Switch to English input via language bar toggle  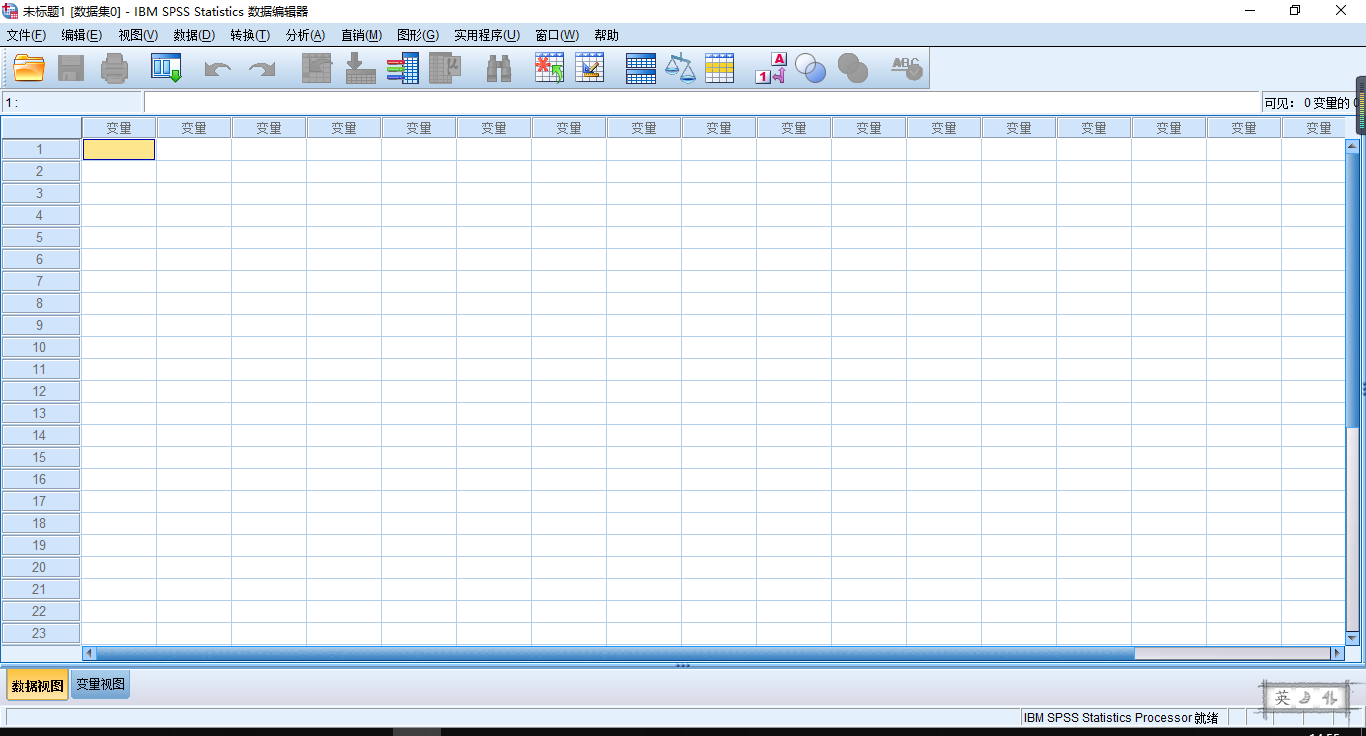[1283, 698]
